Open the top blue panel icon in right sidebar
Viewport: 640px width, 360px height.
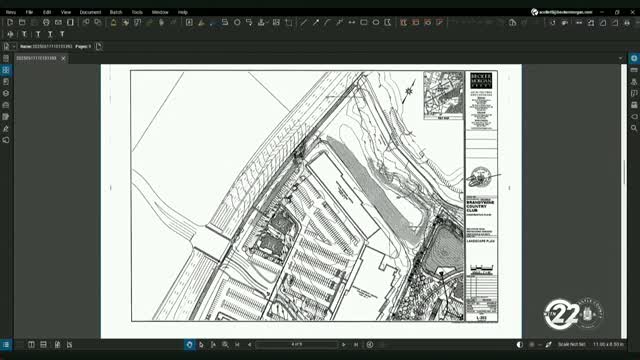pyautogui.click(x=634, y=58)
